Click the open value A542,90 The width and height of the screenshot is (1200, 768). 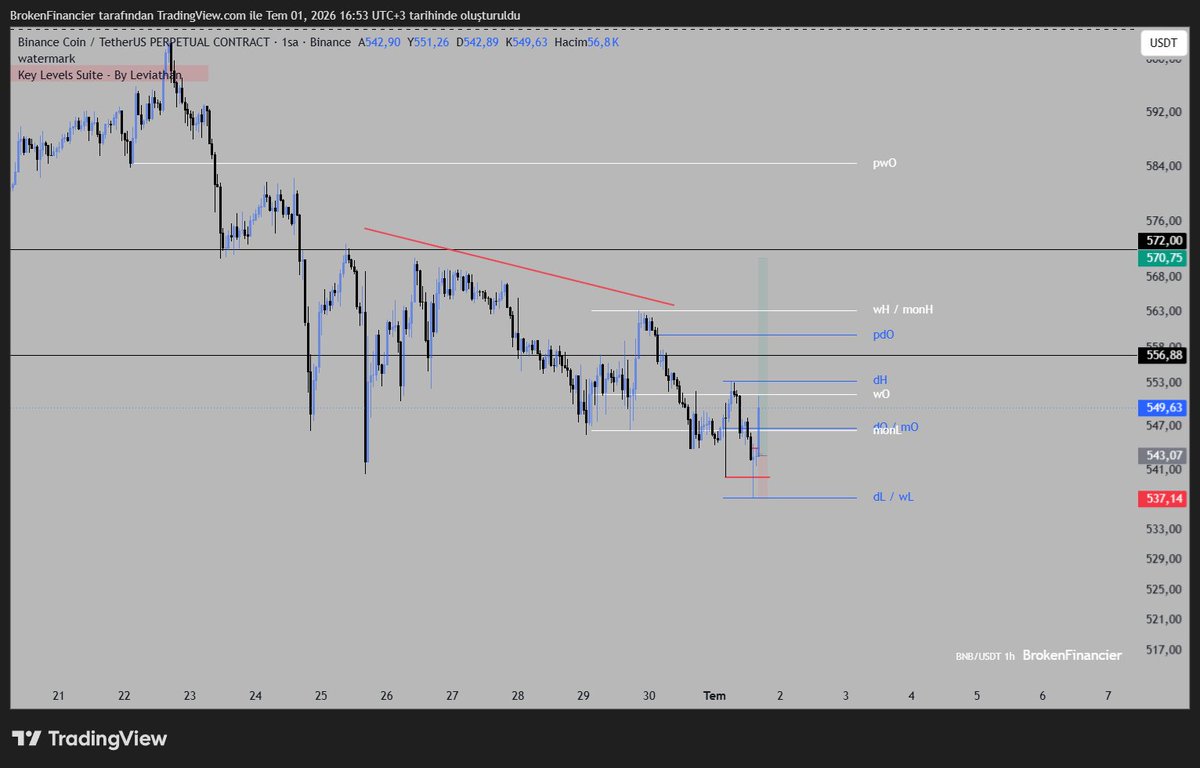tap(379, 42)
